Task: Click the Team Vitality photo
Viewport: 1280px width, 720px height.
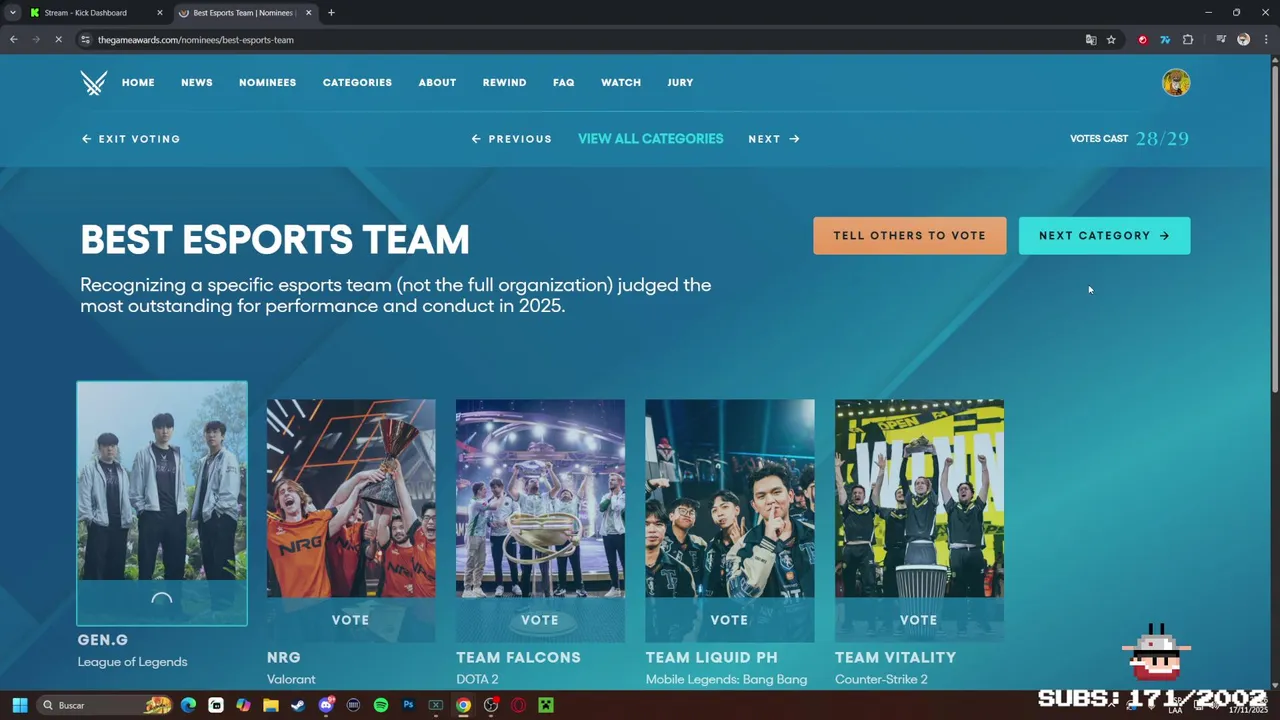Action: click(x=919, y=499)
